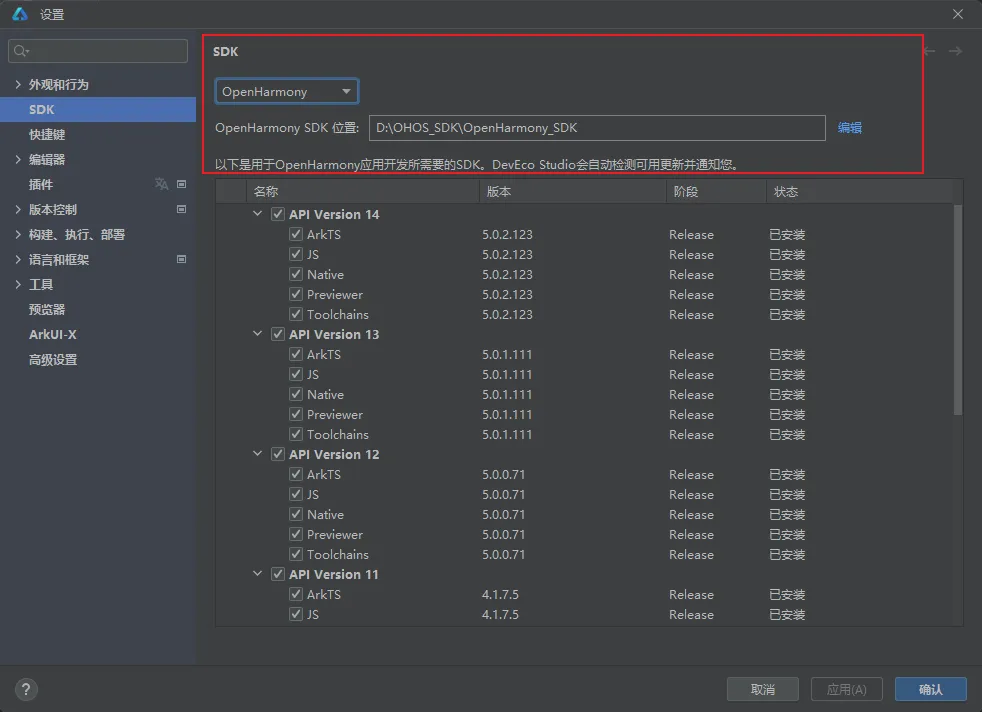Click the external window icon beside 语言和框架
The image size is (982, 712).
pyautogui.click(x=181, y=259)
